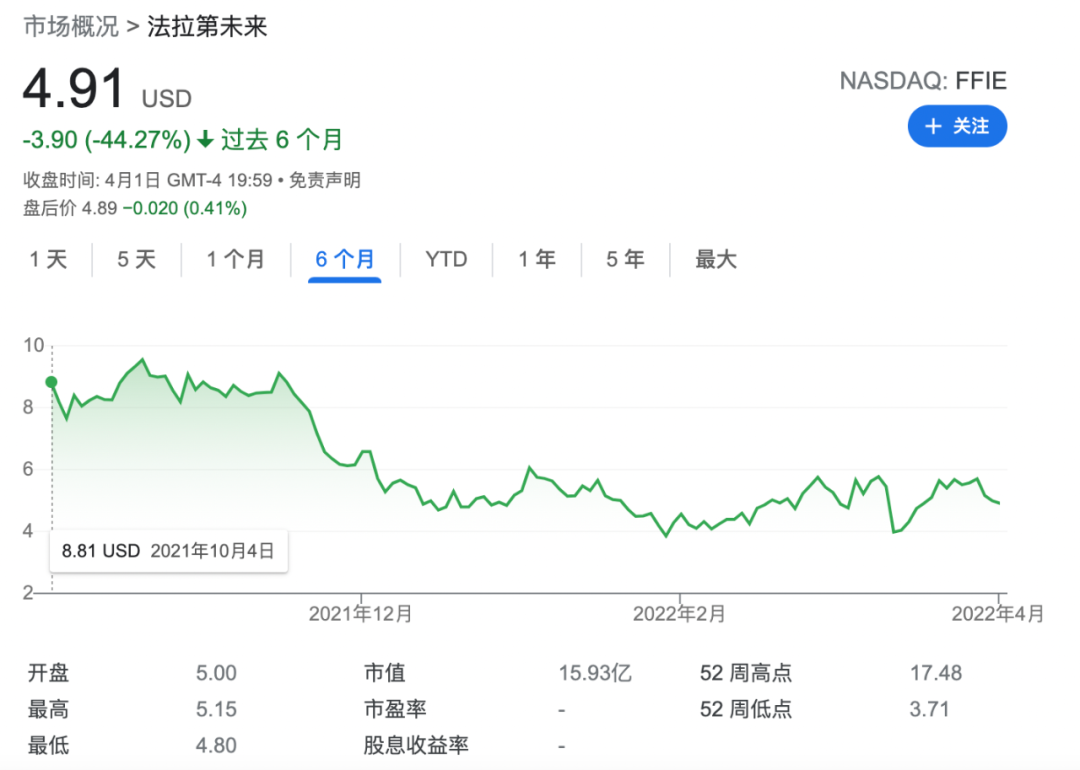Click the 开盘 value 5.00
1080x770 pixels.
click(x=216, y=673)
